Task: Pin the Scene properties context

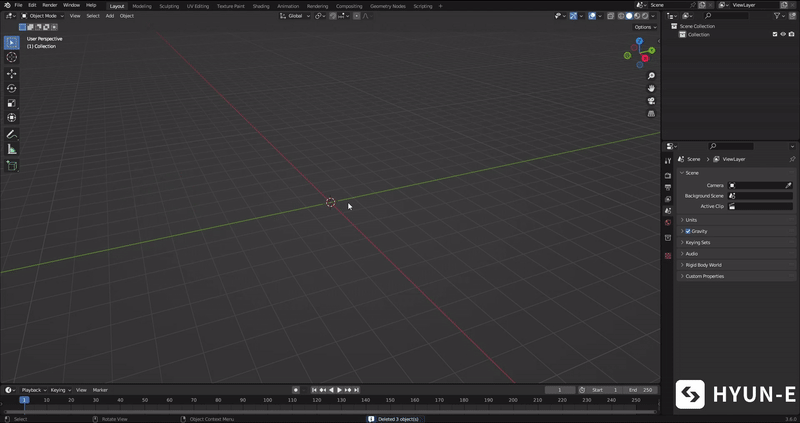Action: coord(792,159)
